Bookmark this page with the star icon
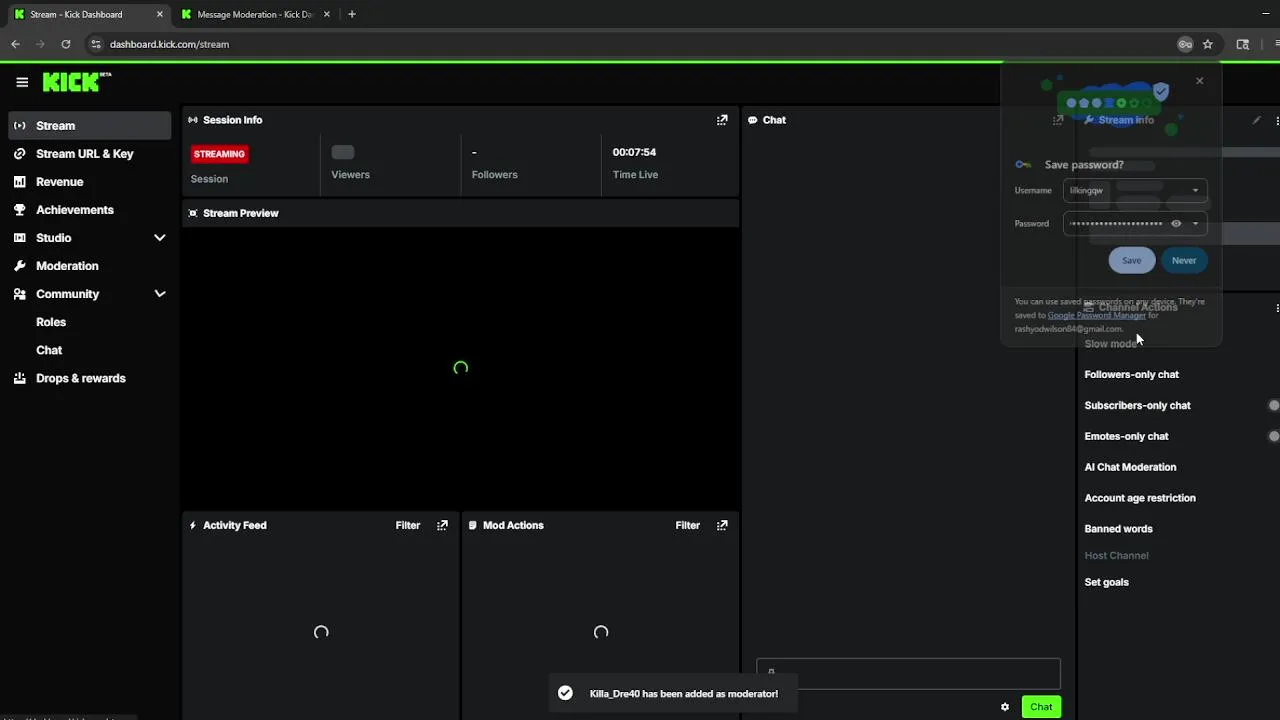The height and width of the screenshot is (720, 1280). tap(1208, 44)
